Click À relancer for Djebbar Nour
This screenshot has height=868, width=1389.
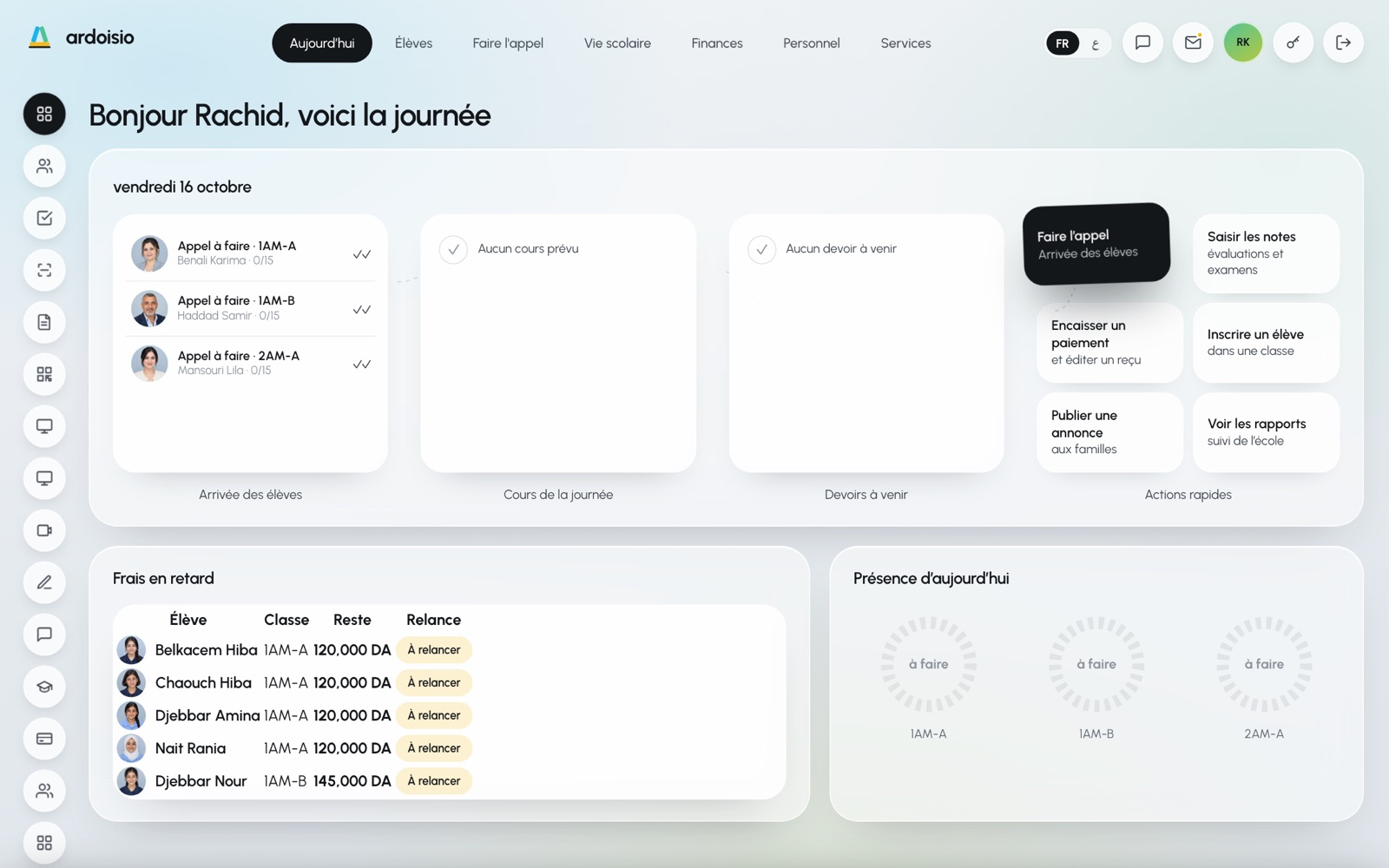[x=434, y=781]
